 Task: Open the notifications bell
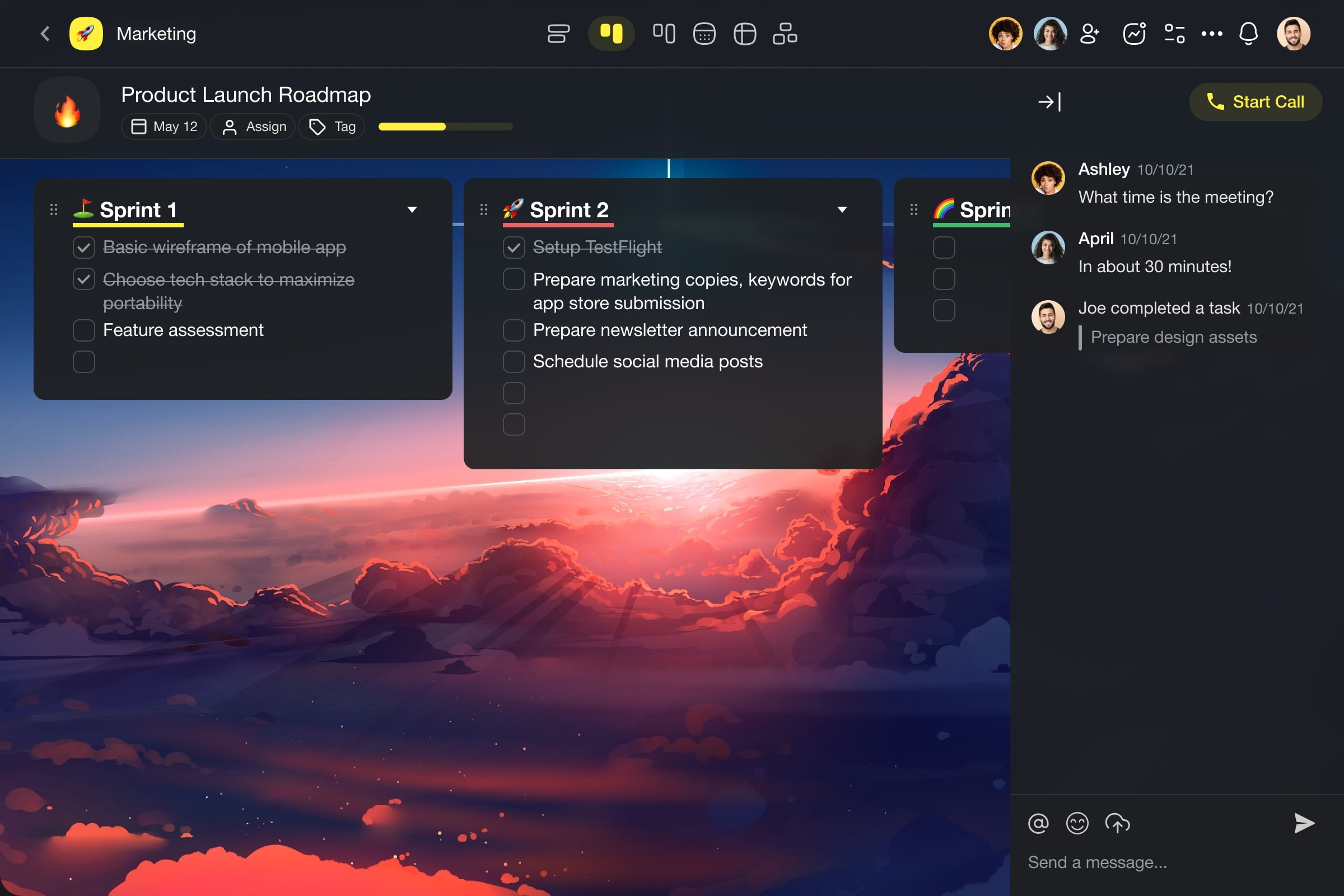[1248, 34]
